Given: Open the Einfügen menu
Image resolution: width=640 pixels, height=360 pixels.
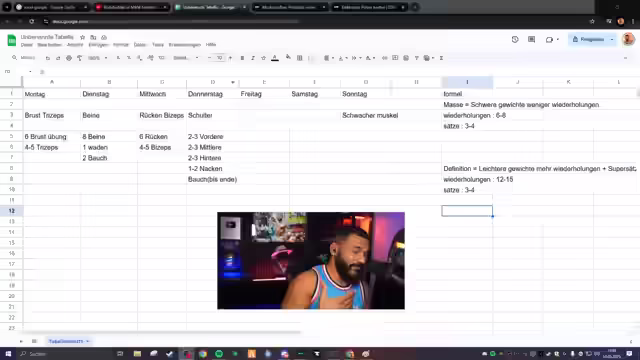Looking at the screenshot, I should 98,45.
